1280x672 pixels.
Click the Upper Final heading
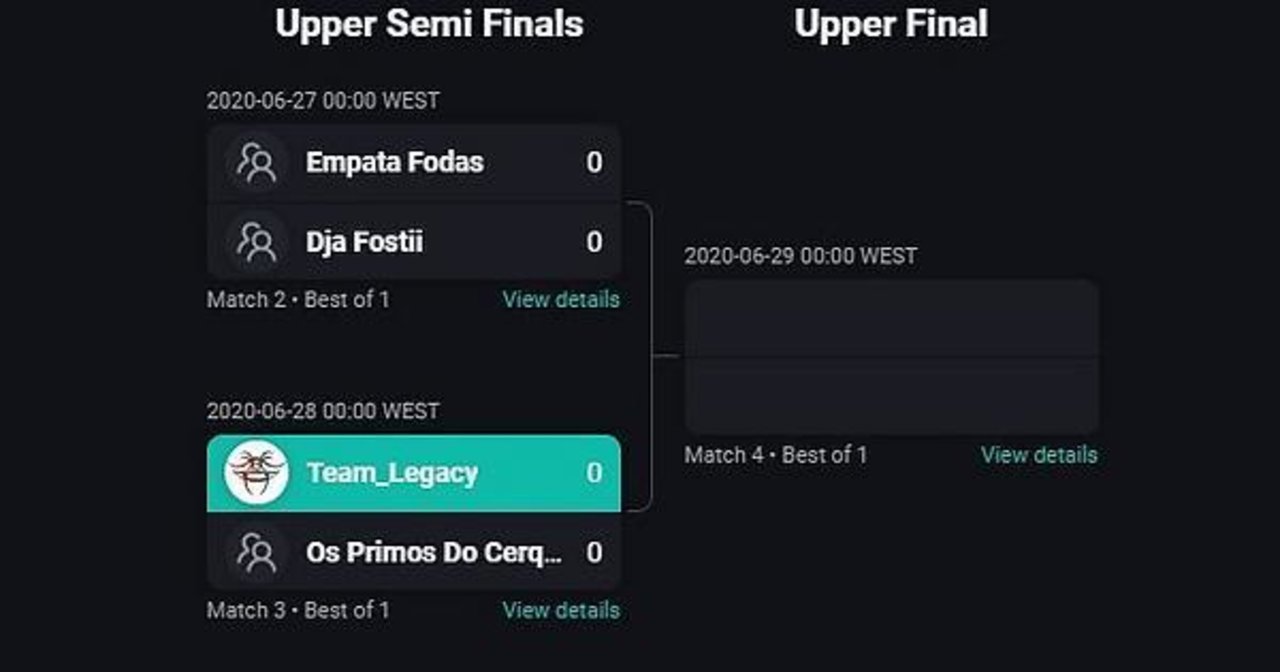(x=890, y=24)
